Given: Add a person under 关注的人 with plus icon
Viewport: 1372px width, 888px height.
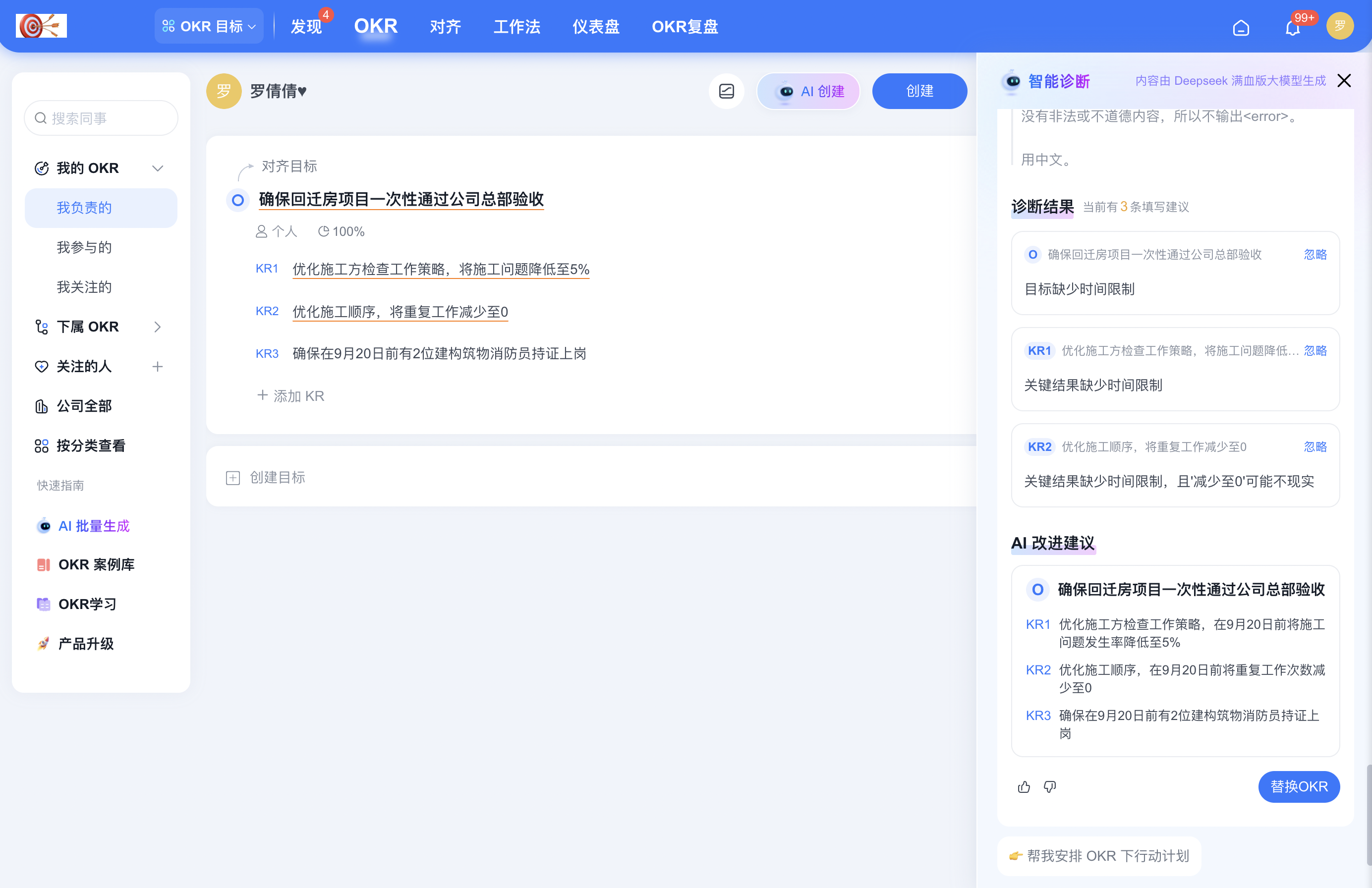Looking at the screenshot, I should (x=158, y=367).
